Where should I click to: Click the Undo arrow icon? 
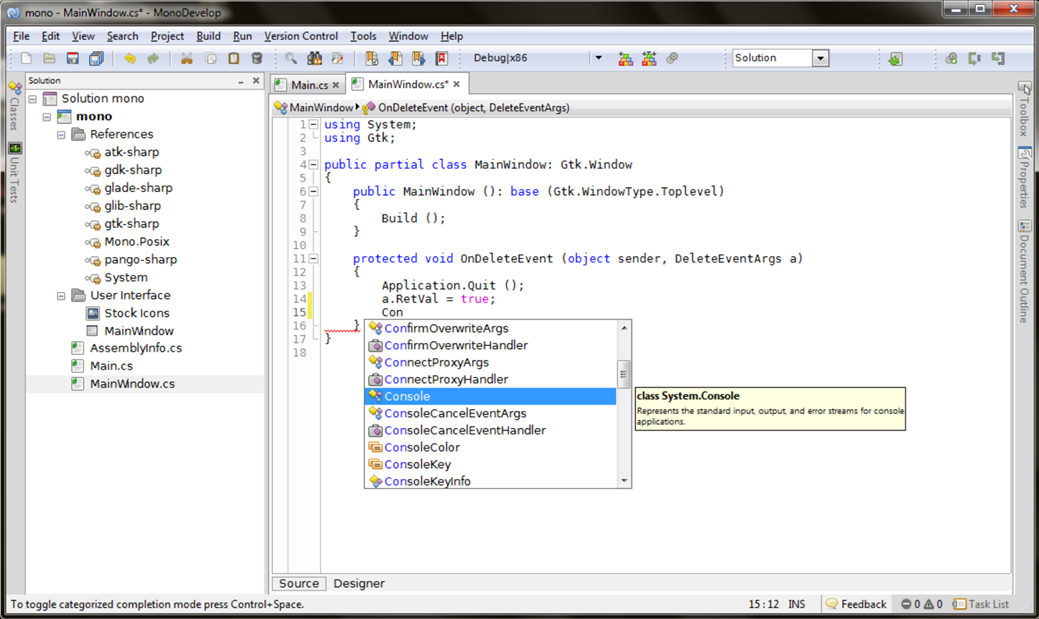tap(130, 58)
